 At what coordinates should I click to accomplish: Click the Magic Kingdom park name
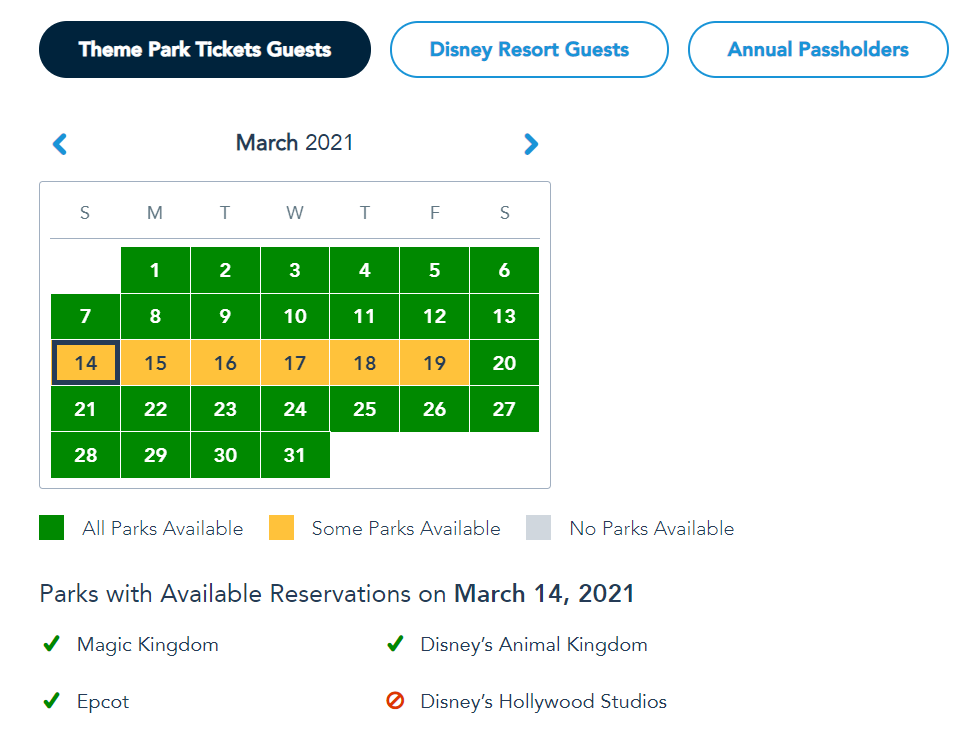147,644
